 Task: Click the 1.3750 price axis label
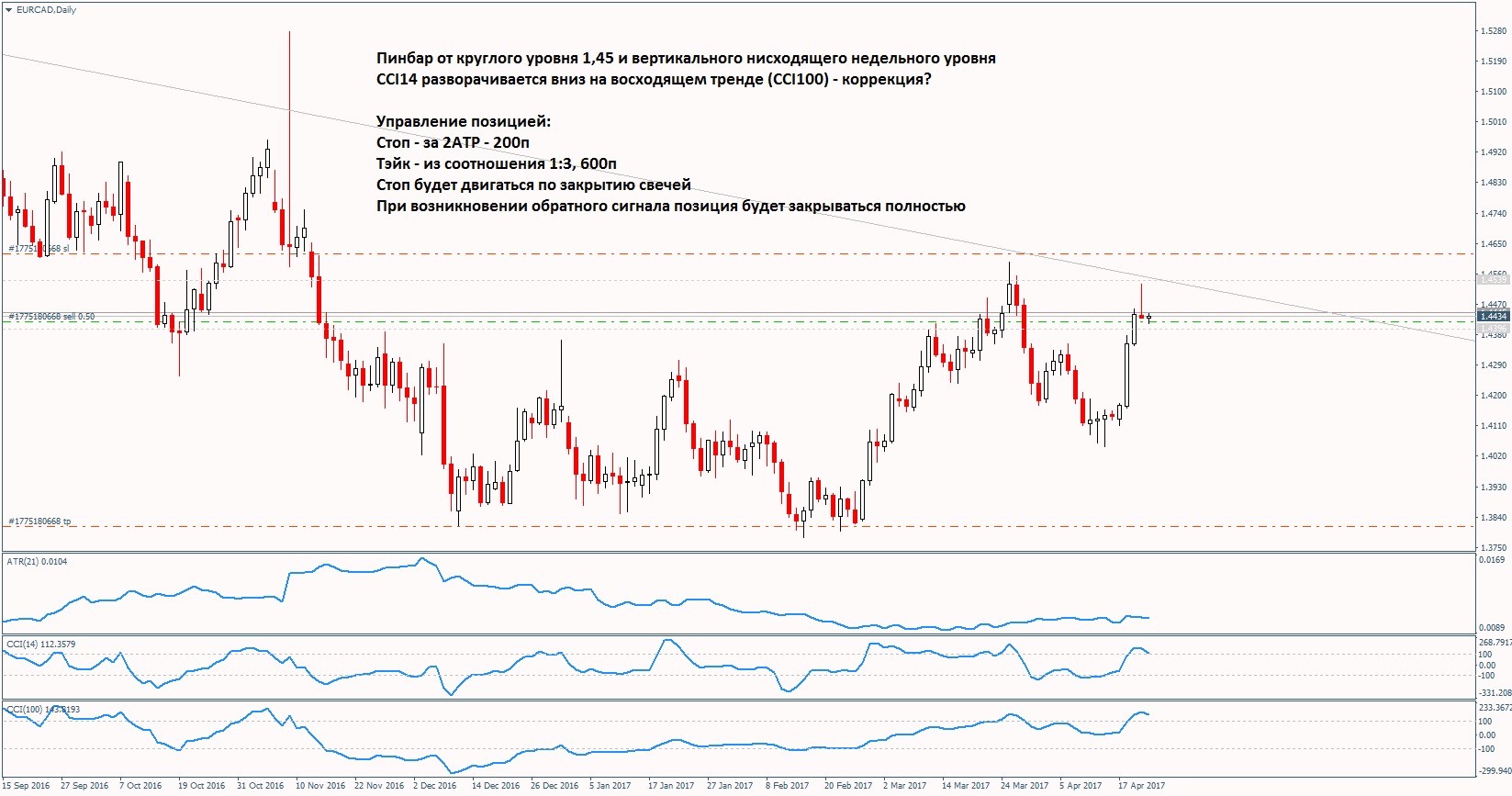(x=1495, y=547)
